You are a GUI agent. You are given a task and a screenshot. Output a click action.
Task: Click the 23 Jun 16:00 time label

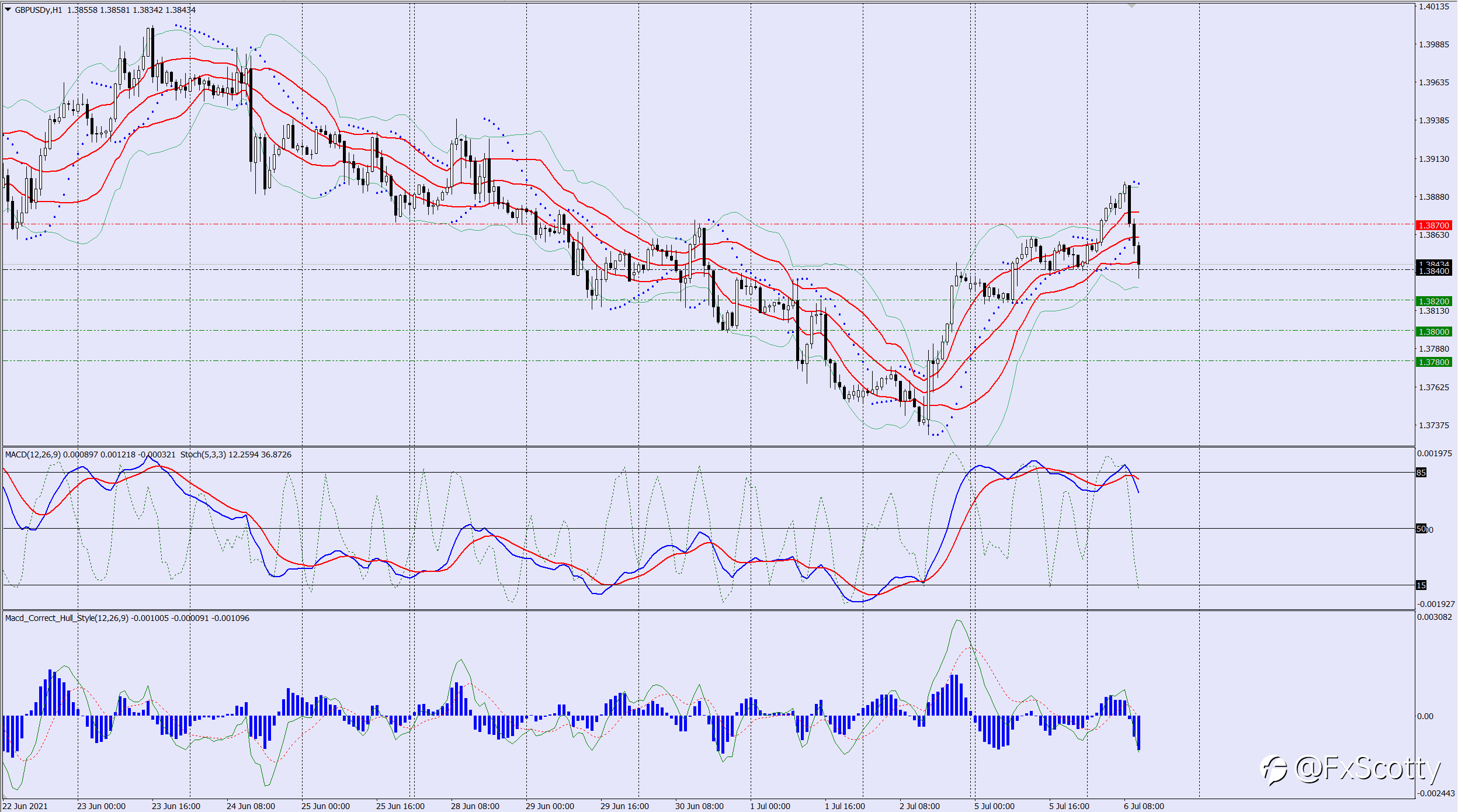pos(176,806)
